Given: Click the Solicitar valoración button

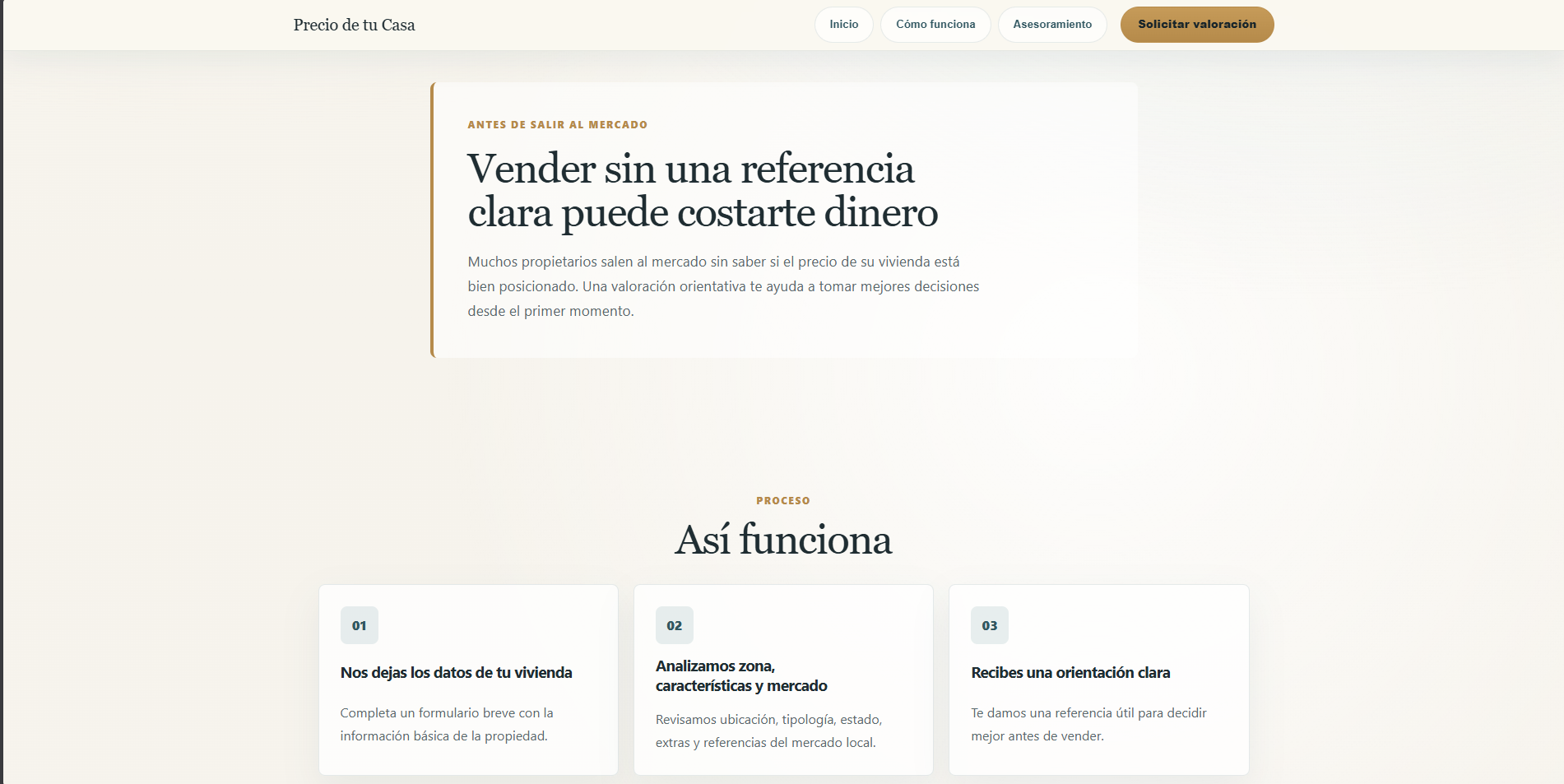Looking at the screenshot, I should (1197, 25).
